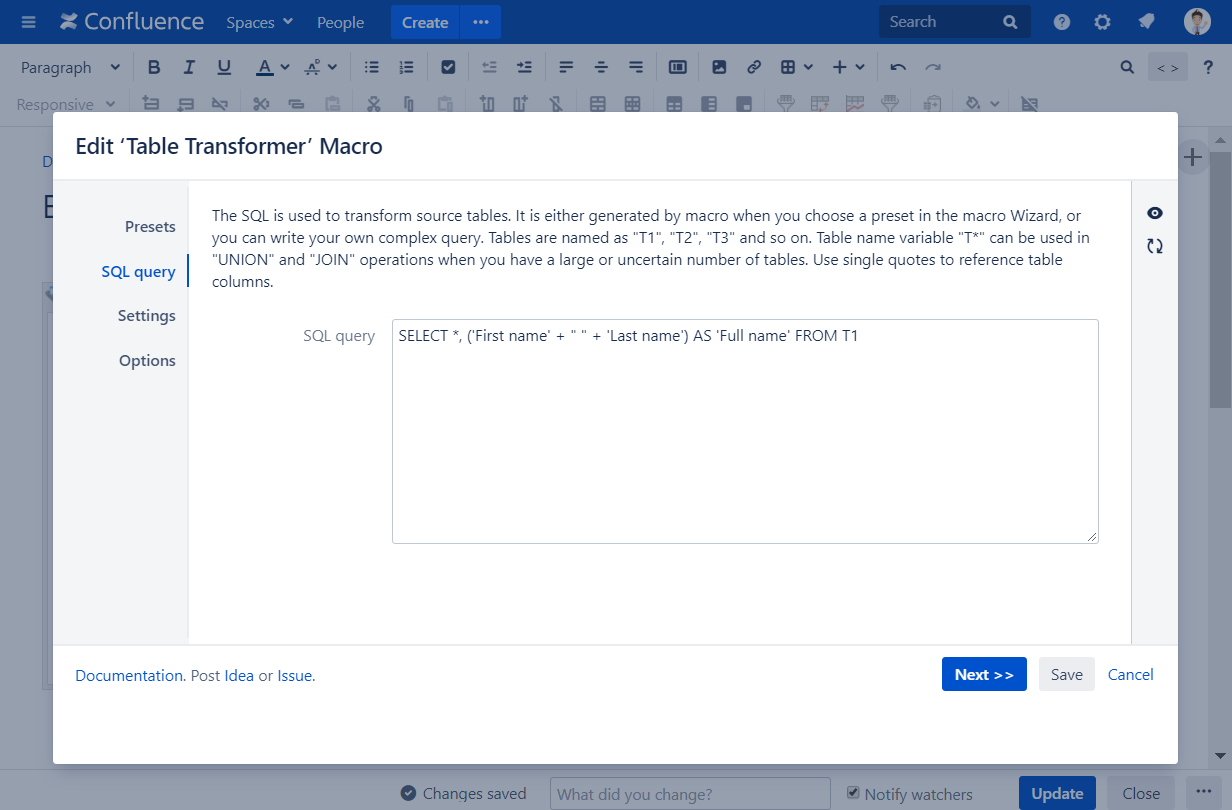
Task: Open the Confluence help question mark icon
Action: point(1062,22)
